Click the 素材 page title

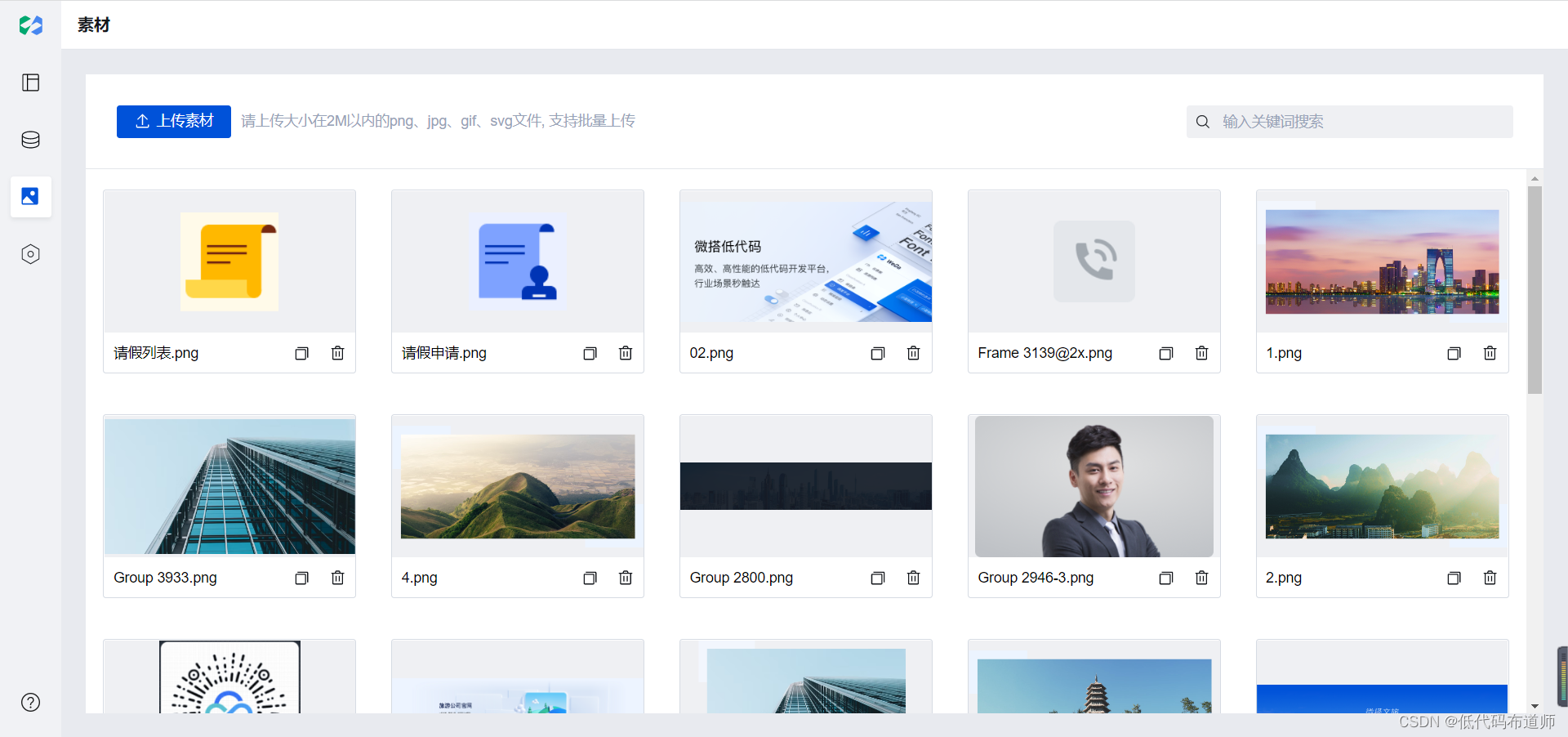[94, 25]
